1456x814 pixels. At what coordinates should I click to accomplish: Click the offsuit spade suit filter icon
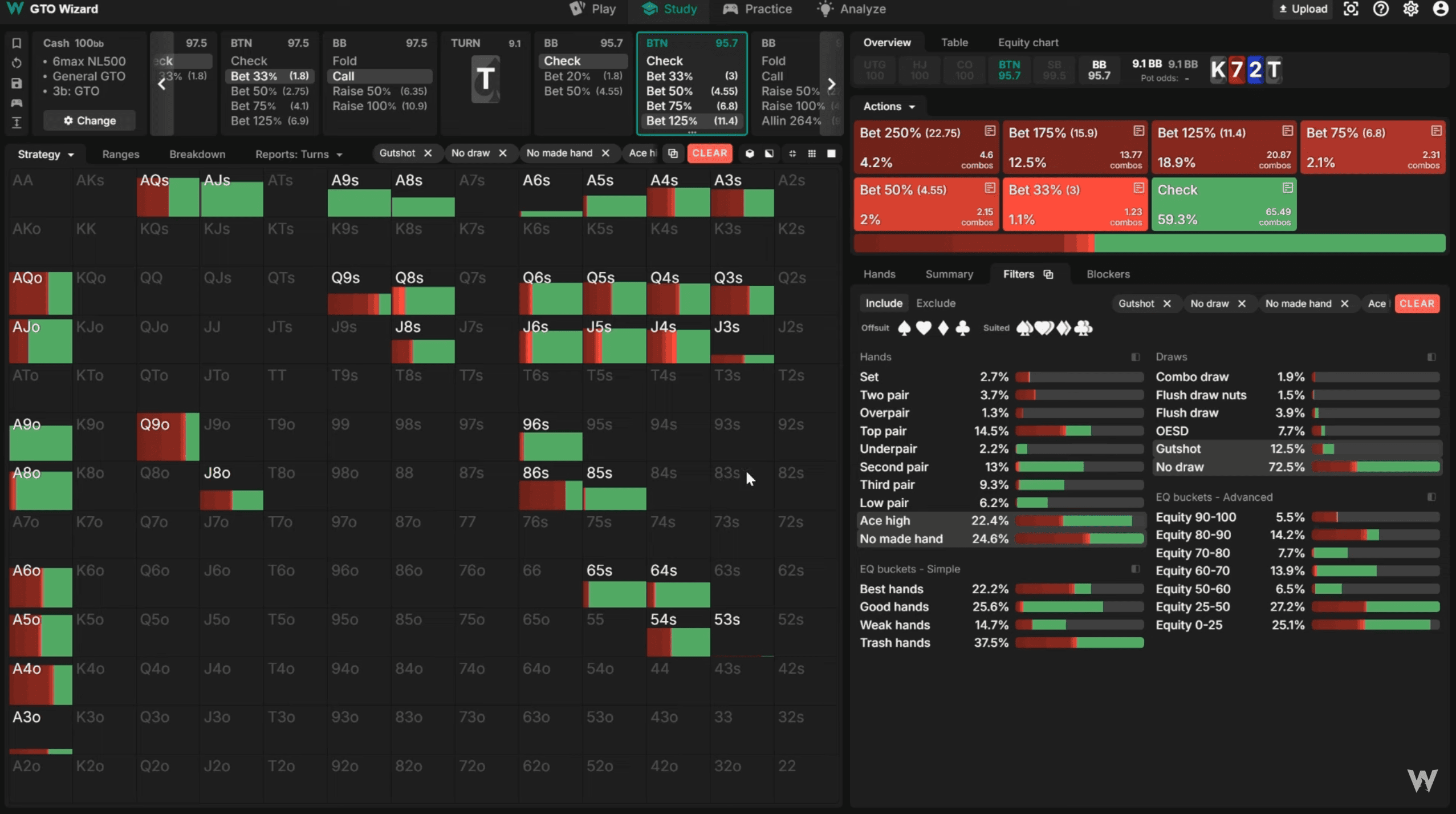pos(904,329)
